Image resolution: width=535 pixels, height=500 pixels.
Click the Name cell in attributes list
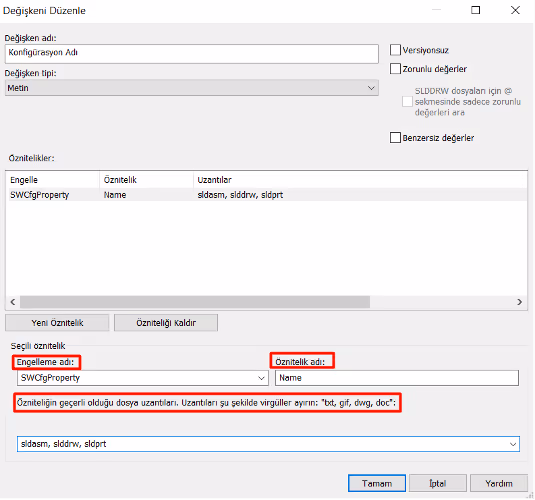point(115,195)
